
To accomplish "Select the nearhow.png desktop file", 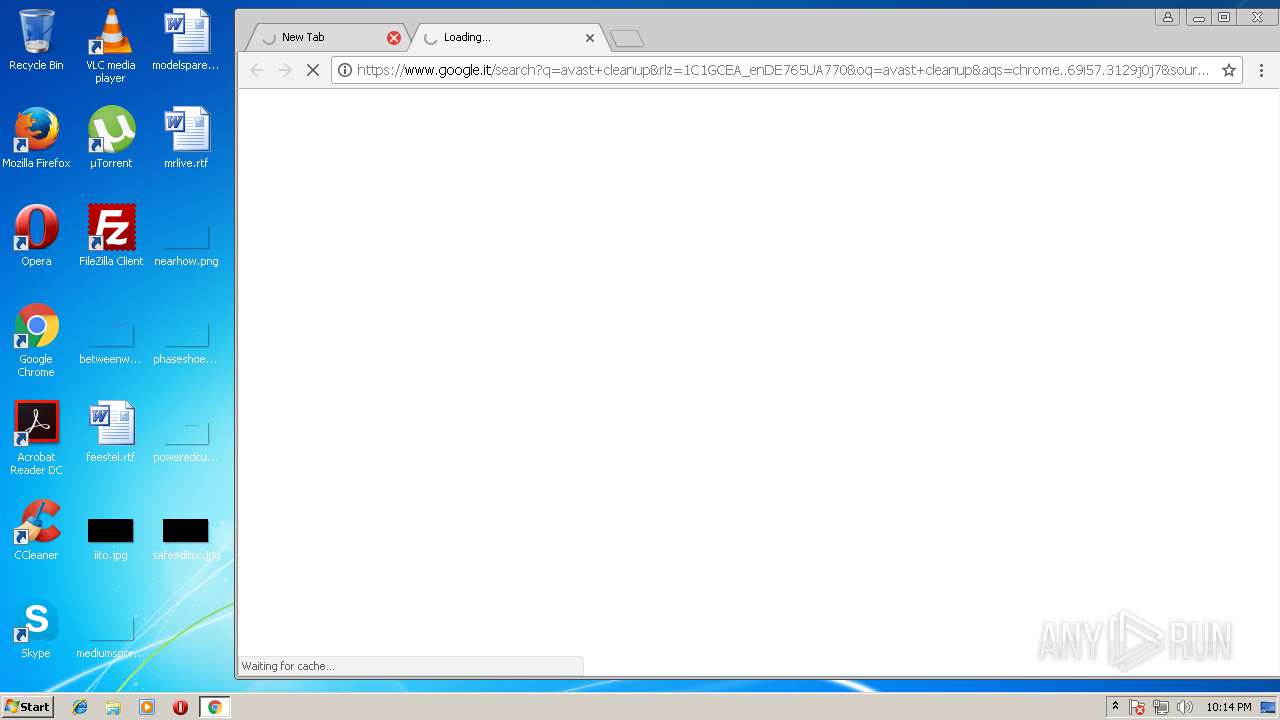I will pos(185,246).
